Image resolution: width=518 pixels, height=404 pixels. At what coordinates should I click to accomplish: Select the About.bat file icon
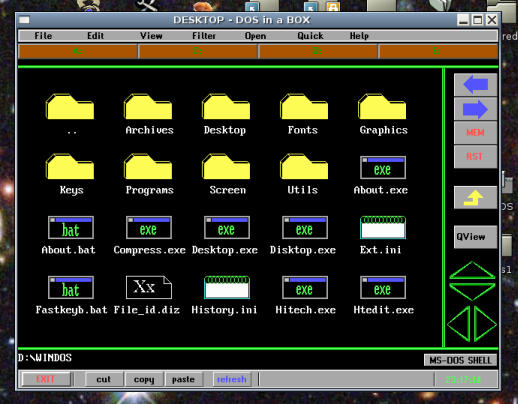71,228
